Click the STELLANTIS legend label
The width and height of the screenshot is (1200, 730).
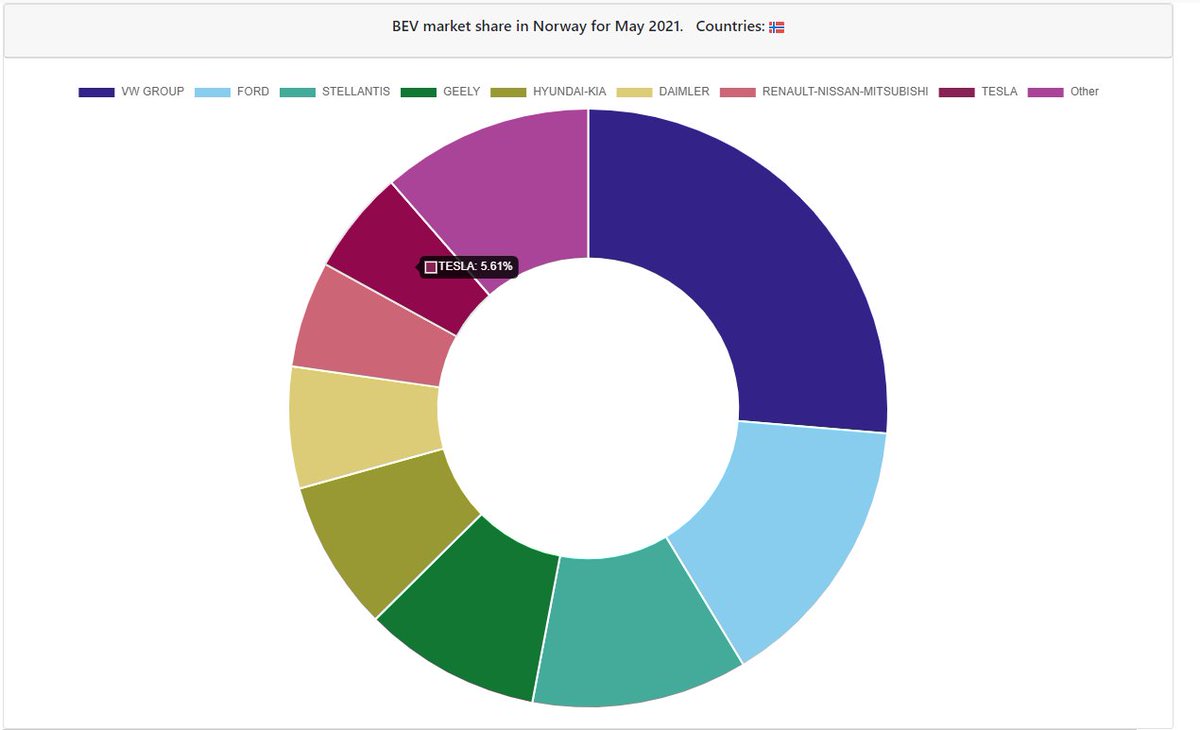tap(356, 92)
